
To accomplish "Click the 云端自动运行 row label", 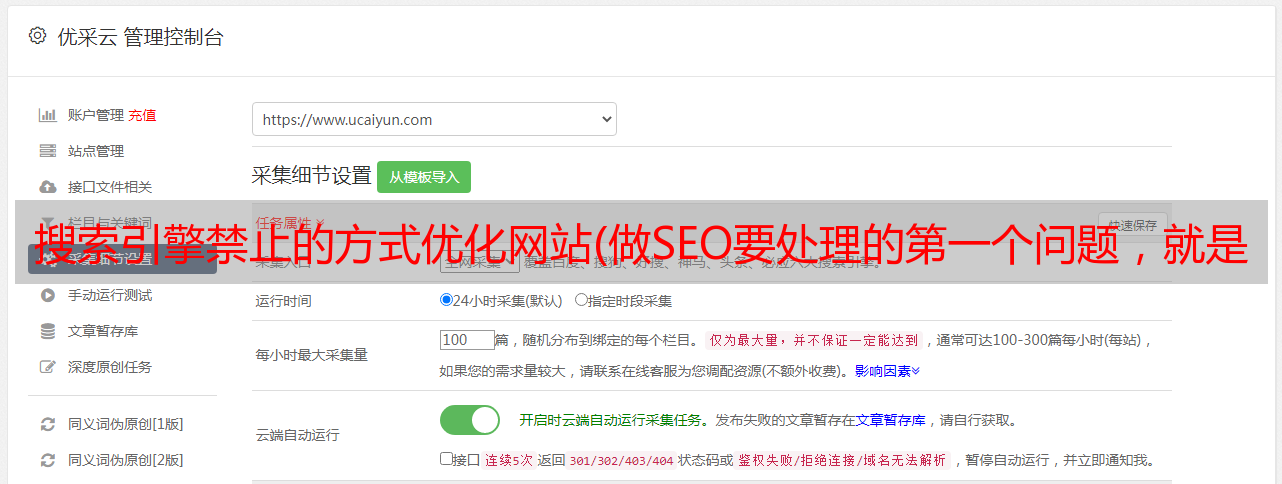I will pyautogui.click(x=297, y=435).
